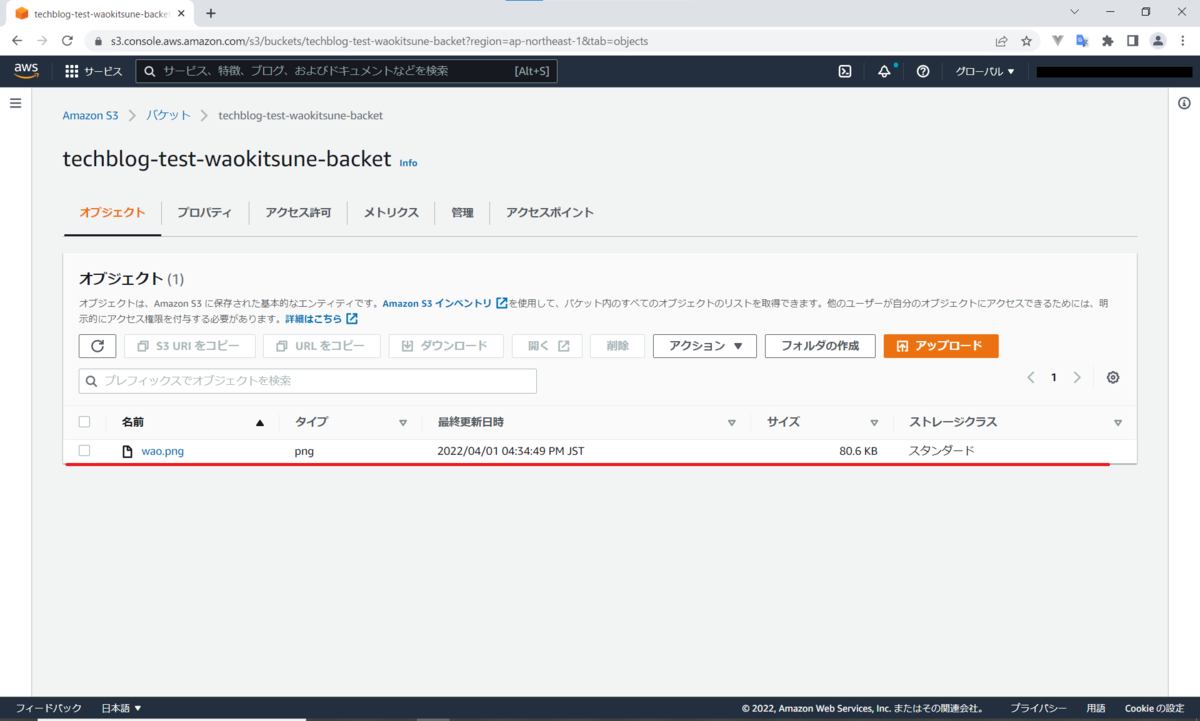Image resolution: width=1200 pixels, height=721 pixels.
Task: Open the 用語 footer link
Action: click(1096, 708)
